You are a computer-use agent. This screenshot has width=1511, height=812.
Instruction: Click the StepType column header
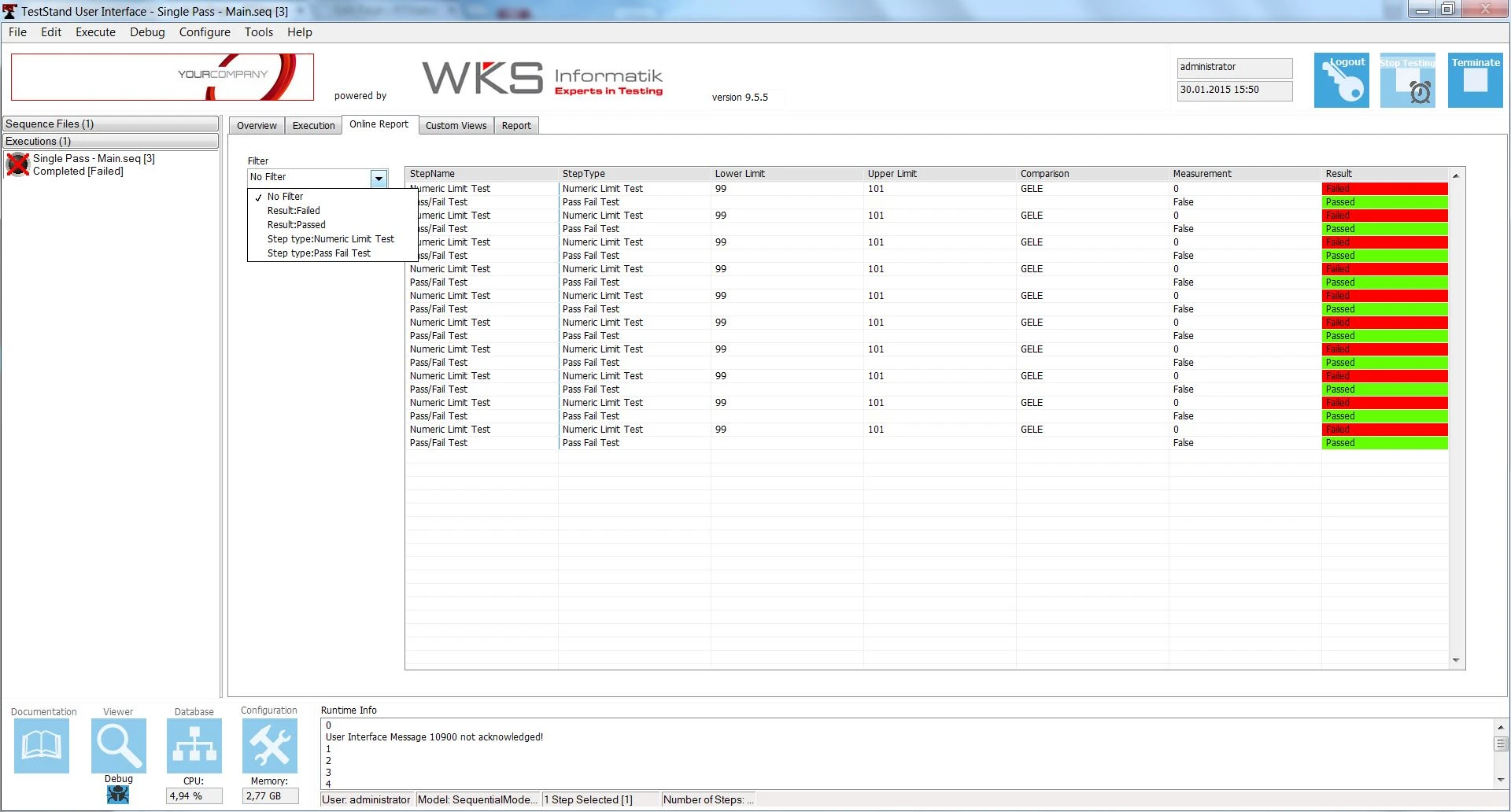point(634,174)
